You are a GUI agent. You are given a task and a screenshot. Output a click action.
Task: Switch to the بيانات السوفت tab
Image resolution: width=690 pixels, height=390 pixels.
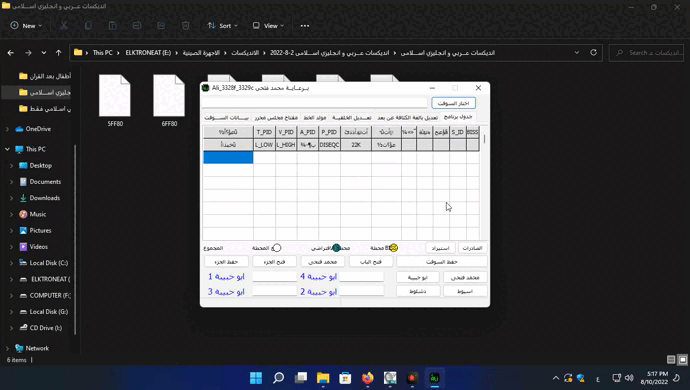coord(227,118)
